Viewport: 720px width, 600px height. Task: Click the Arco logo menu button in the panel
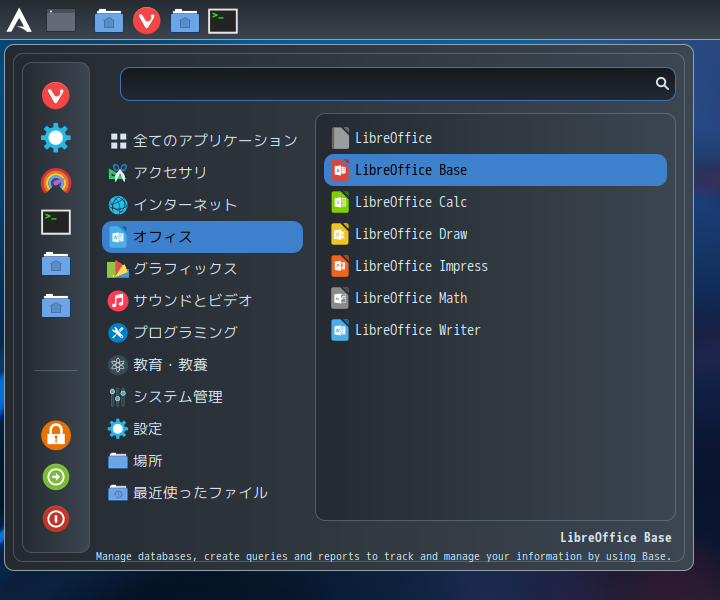(19, 21)
